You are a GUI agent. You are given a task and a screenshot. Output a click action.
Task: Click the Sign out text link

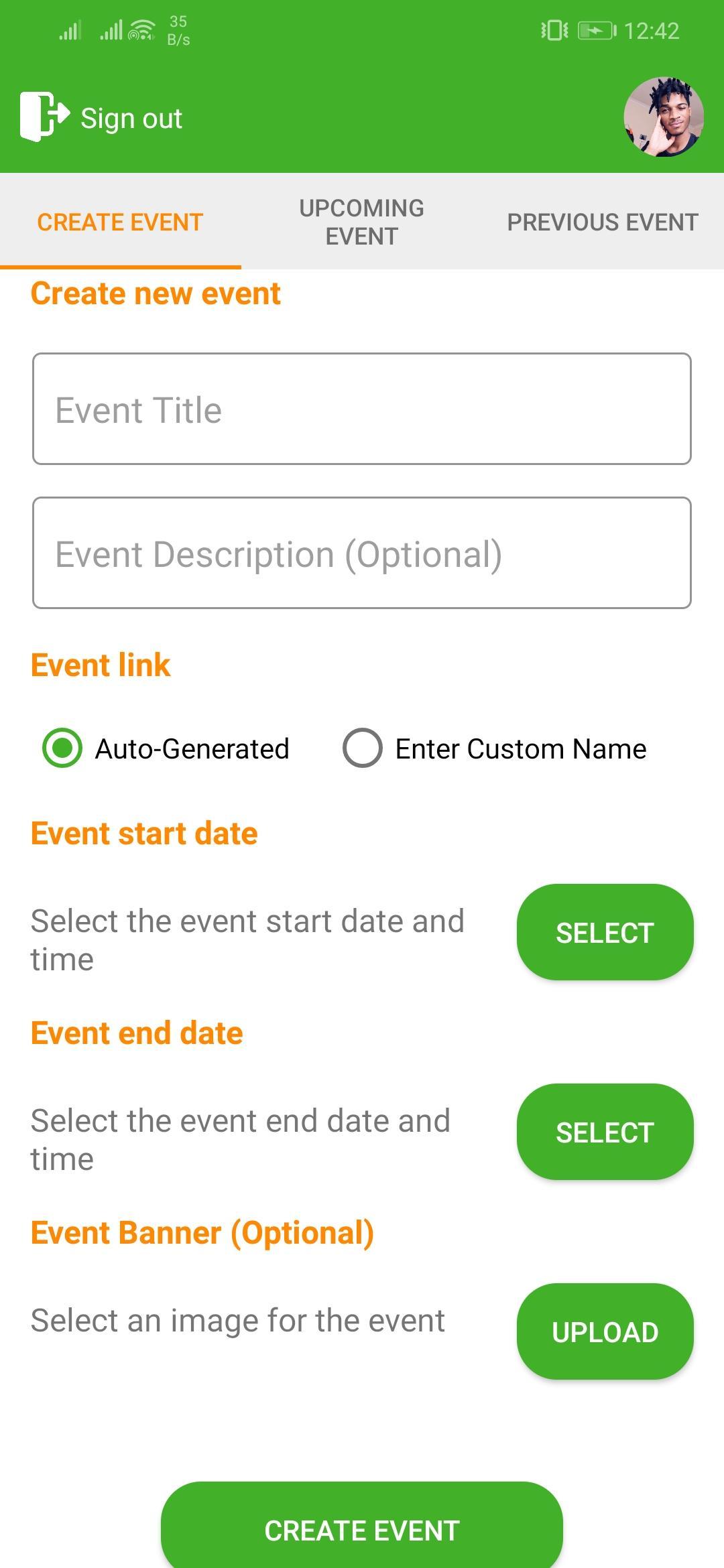(131, 119)
